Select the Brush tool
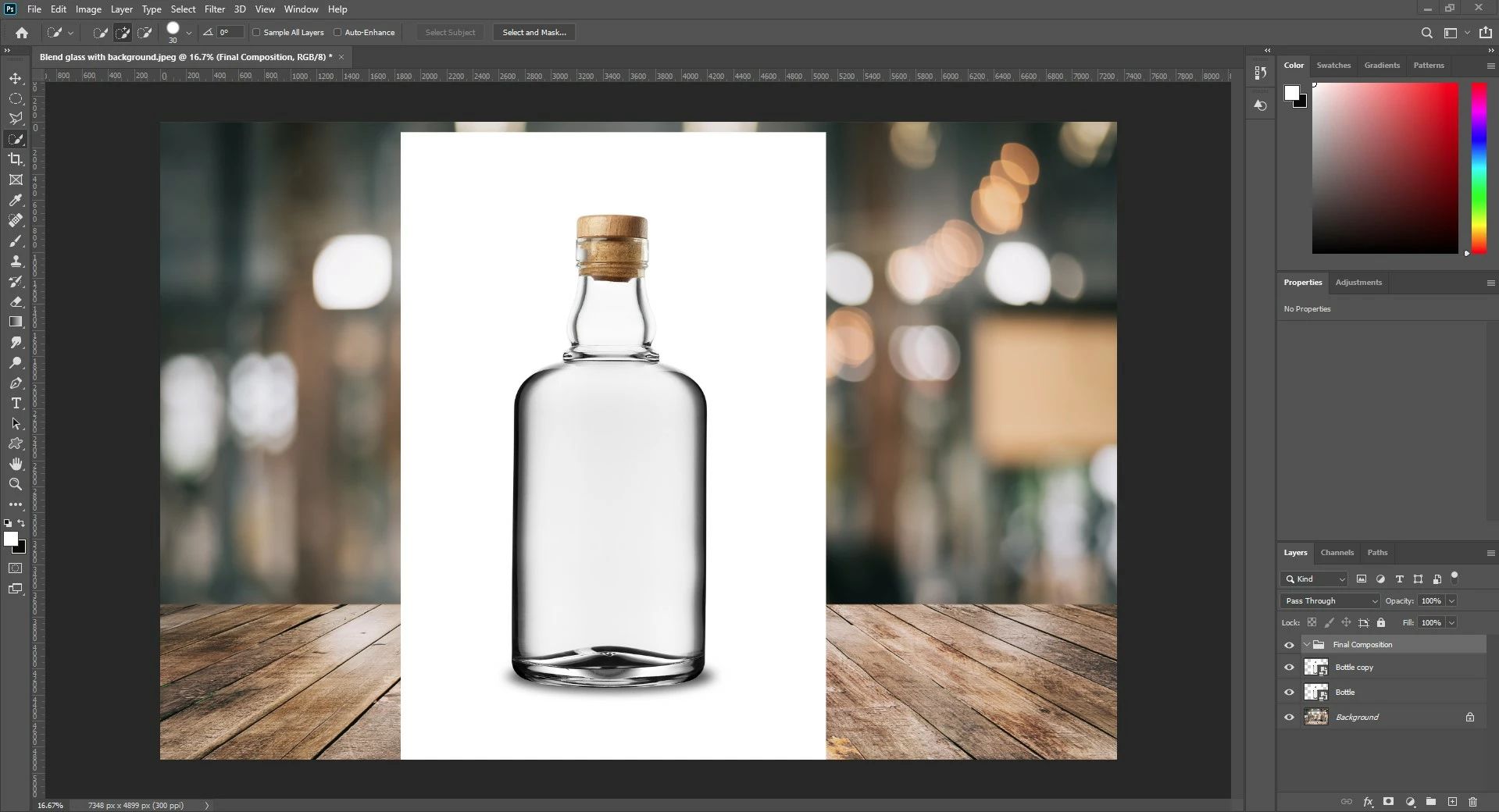1499x812 pixels. (x=16, y=240)
